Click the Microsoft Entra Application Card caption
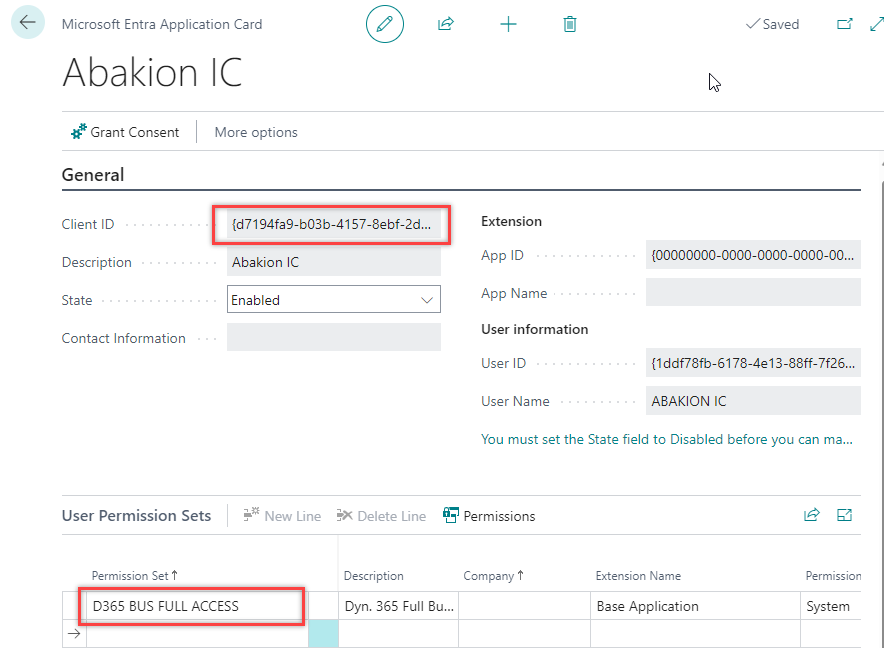This screenshot has height=648, width=884. coord(162,24)
